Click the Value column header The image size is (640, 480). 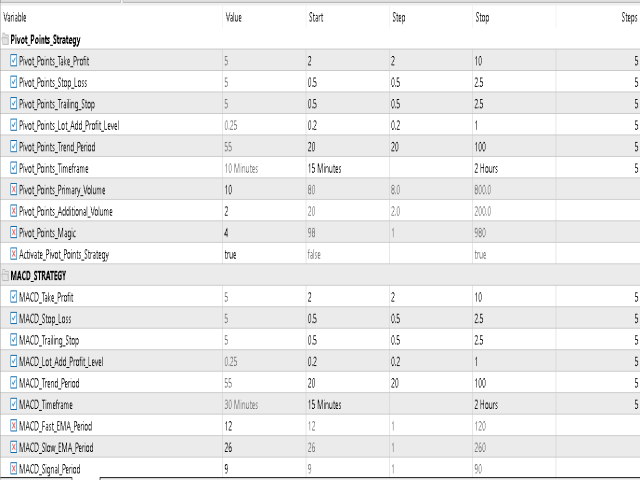233,18
